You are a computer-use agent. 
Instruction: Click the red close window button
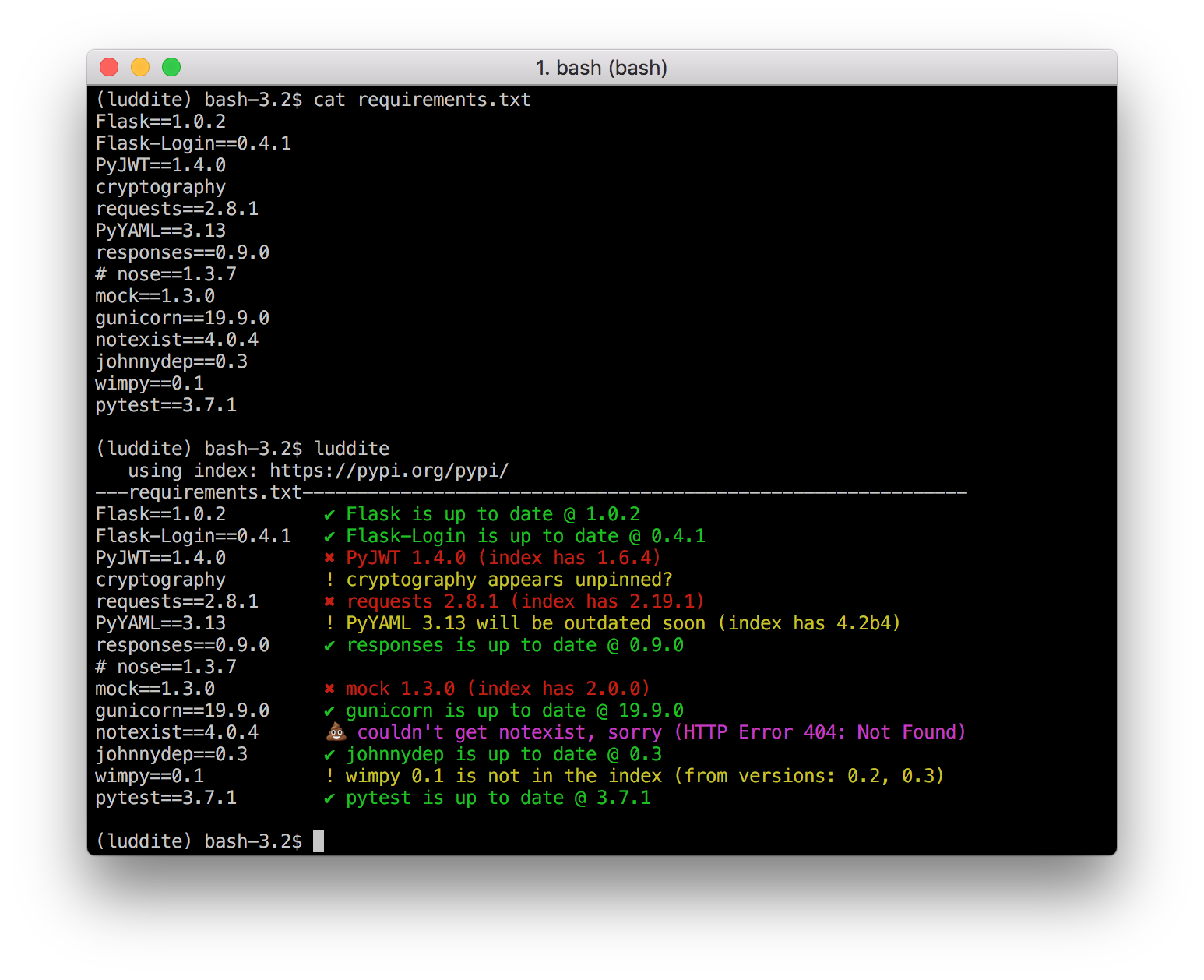(109, 67)
